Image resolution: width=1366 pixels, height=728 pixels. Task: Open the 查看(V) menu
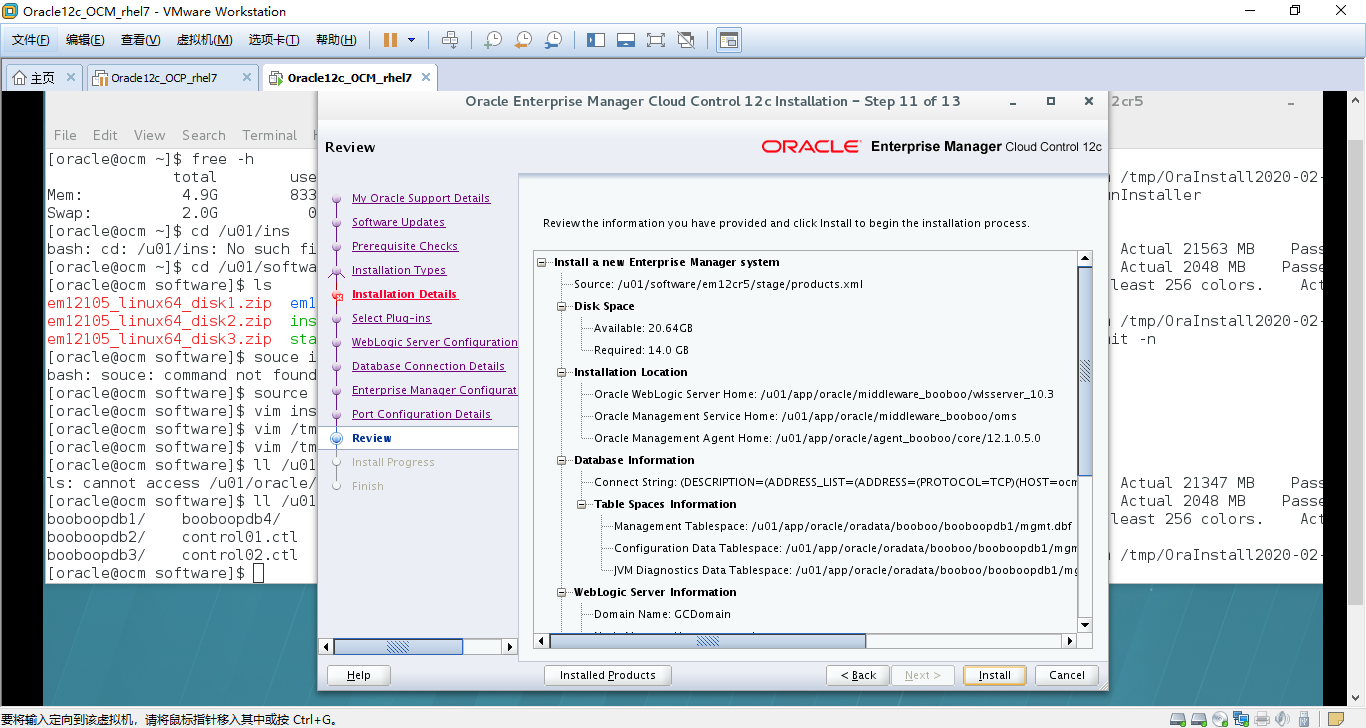point(140,40)
